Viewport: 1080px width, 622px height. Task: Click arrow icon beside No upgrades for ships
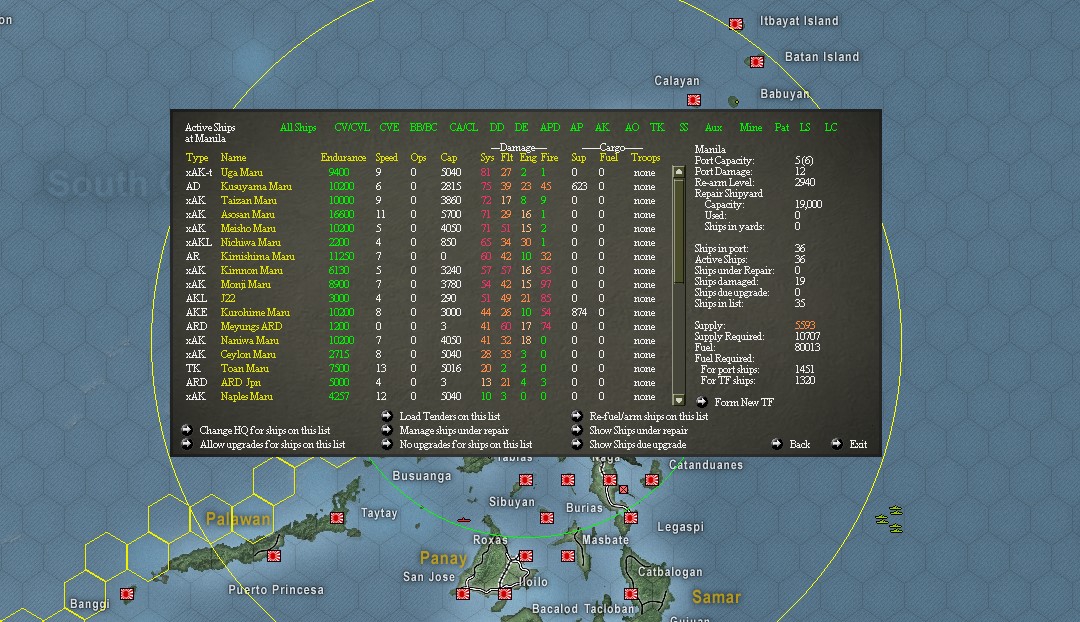(387, 444)
